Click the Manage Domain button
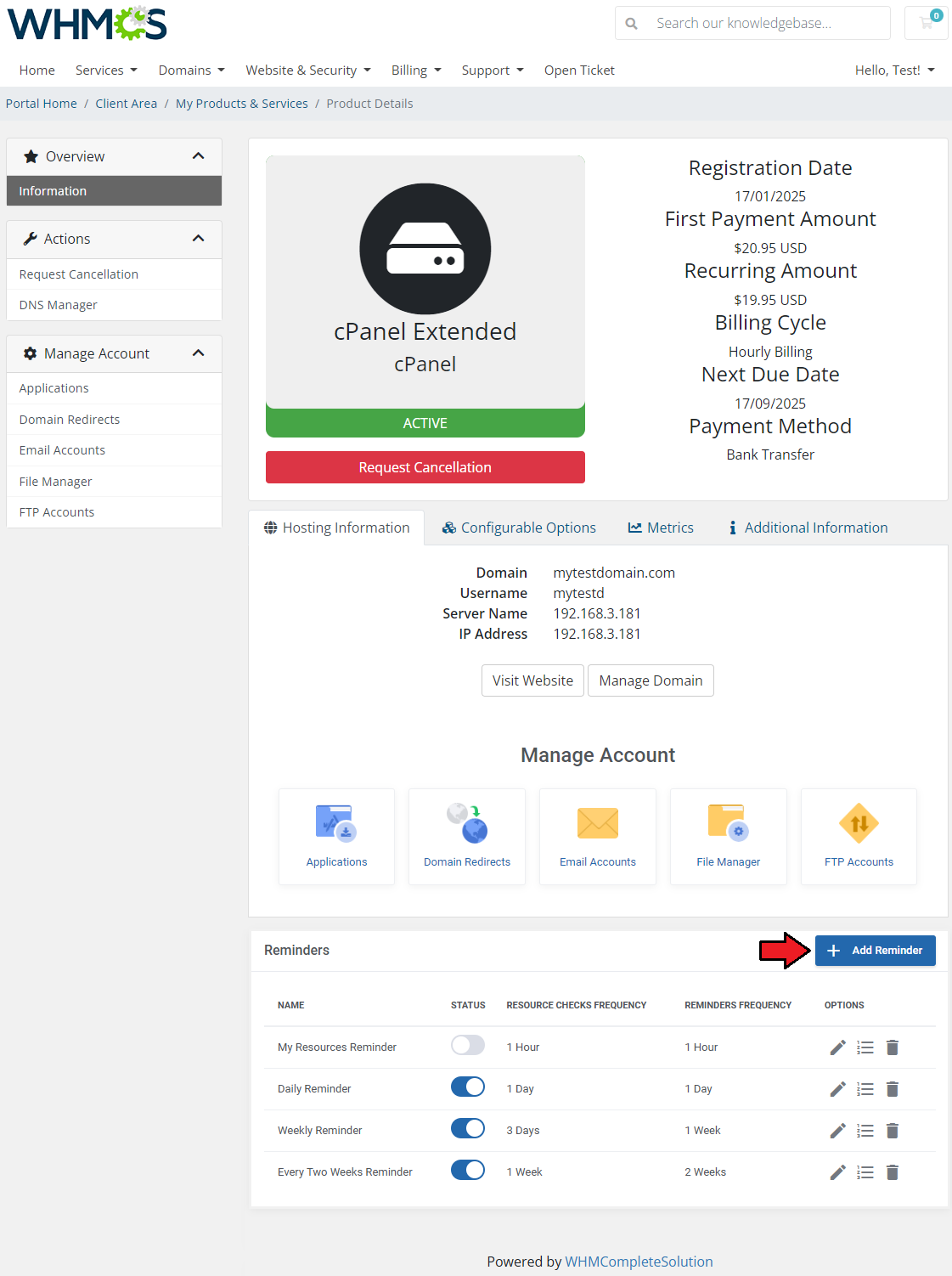Image resolution: width=952 pixels, height=1276 pixels. click(651, 680)
